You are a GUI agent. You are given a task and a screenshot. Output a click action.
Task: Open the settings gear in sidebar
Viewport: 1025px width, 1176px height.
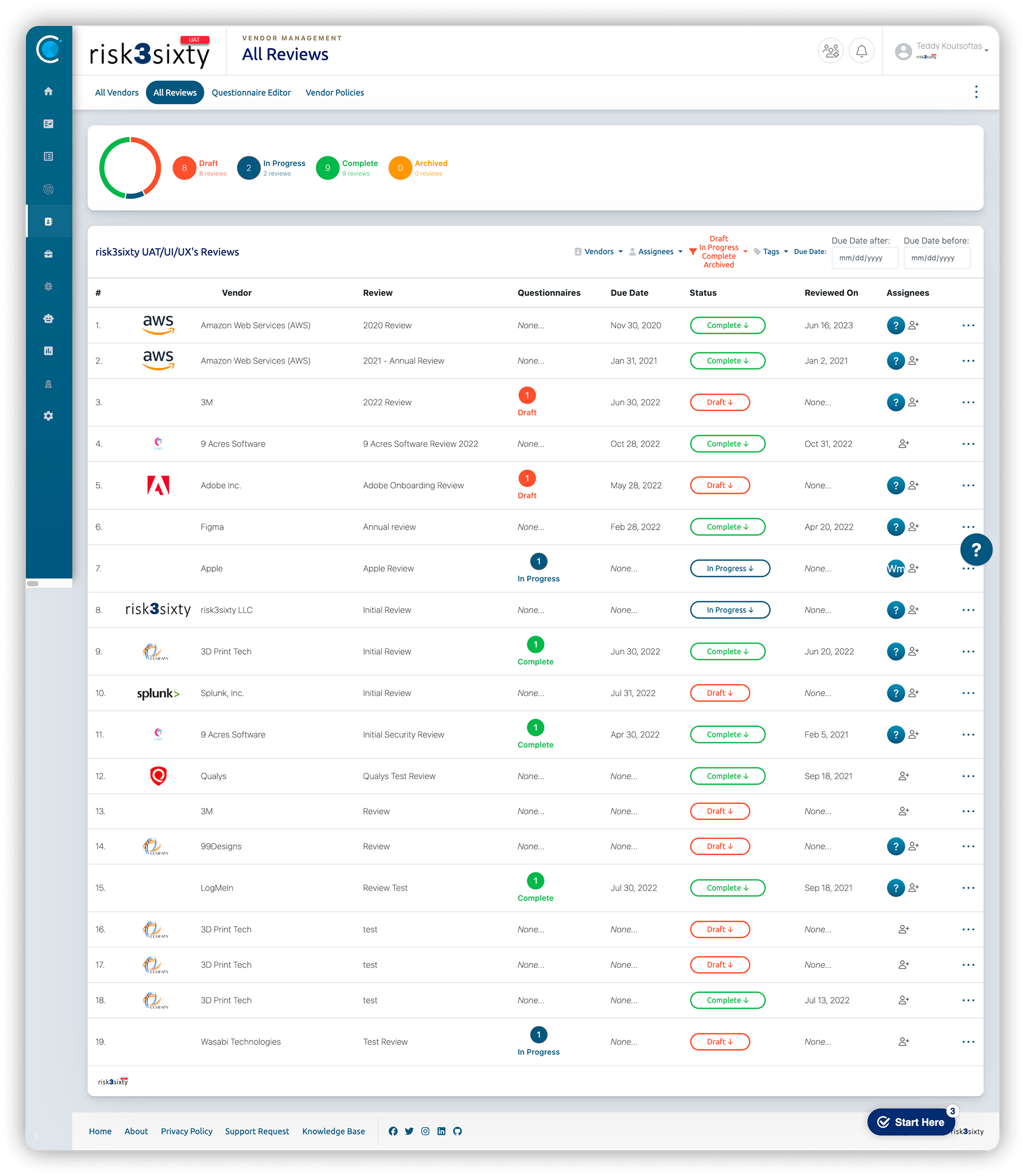[49, 416]
